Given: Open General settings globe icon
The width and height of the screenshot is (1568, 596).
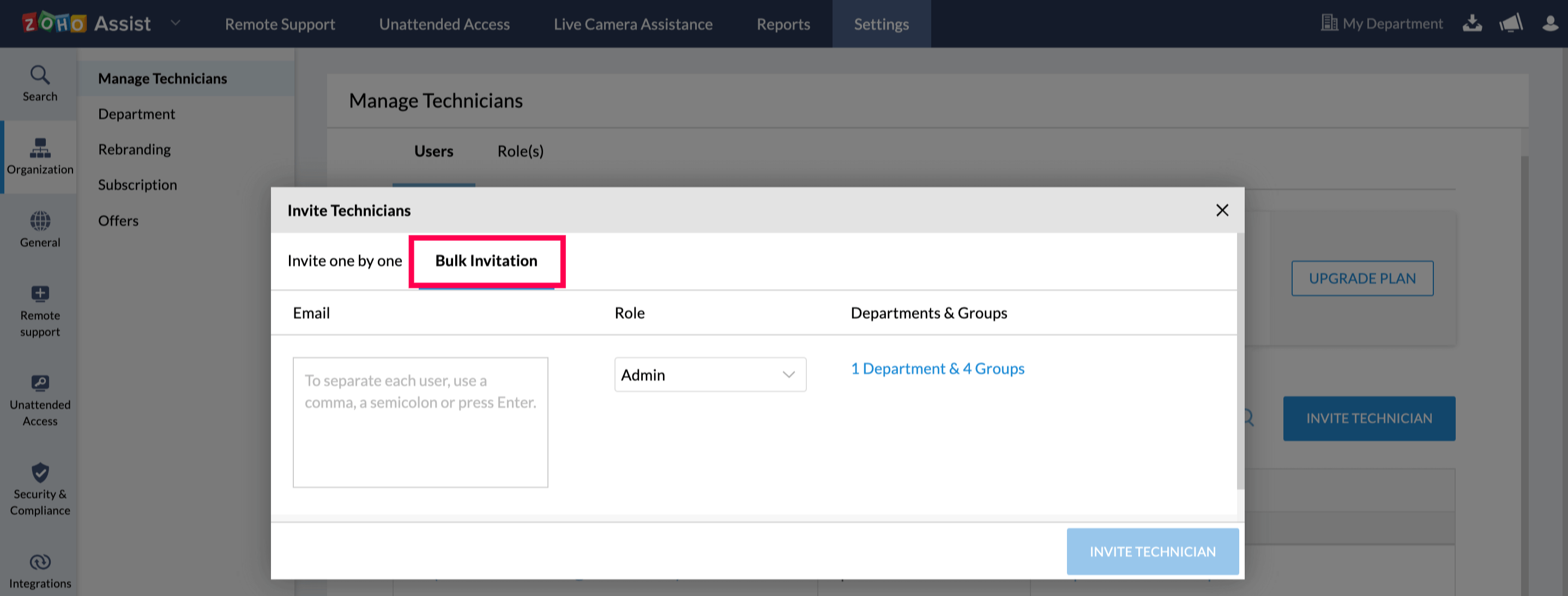Looking at the screenshot, I should coord(40,221).
